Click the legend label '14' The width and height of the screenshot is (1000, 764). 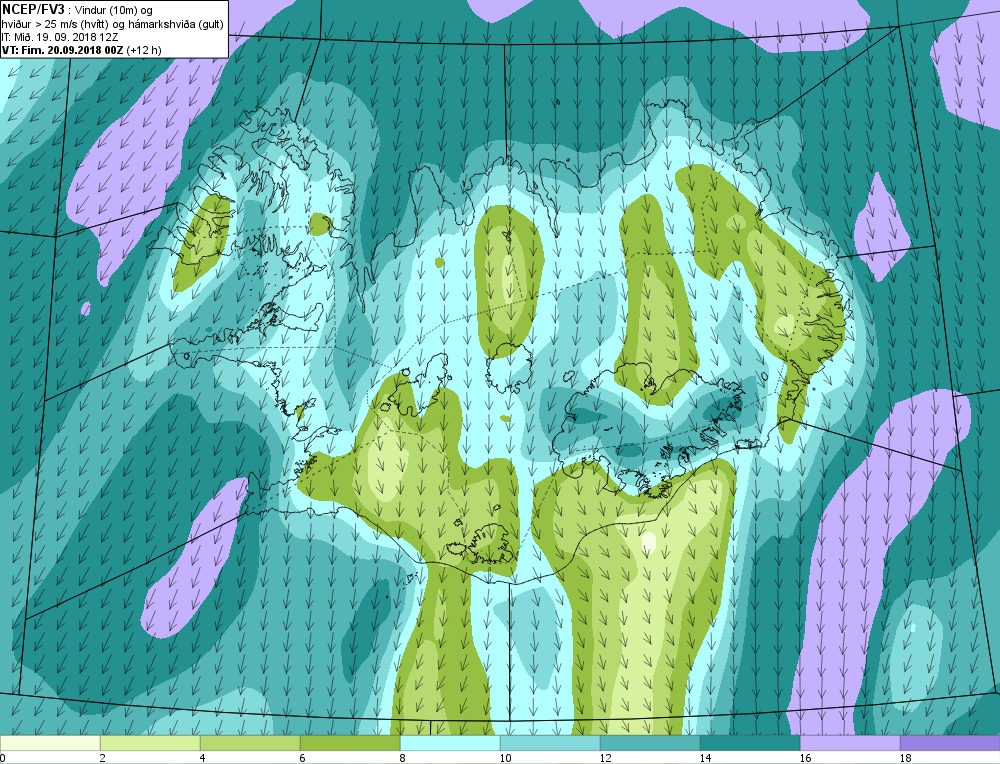point(705,758)
